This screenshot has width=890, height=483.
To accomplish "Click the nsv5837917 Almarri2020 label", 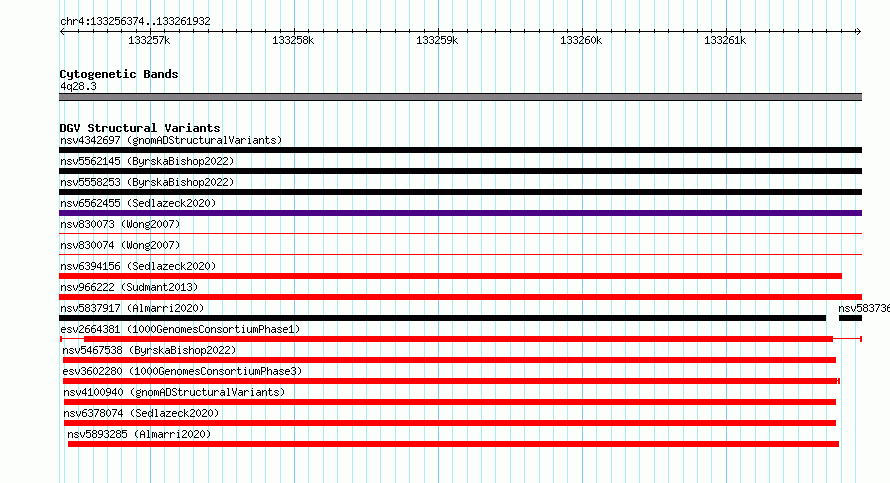I will (132, 308).
